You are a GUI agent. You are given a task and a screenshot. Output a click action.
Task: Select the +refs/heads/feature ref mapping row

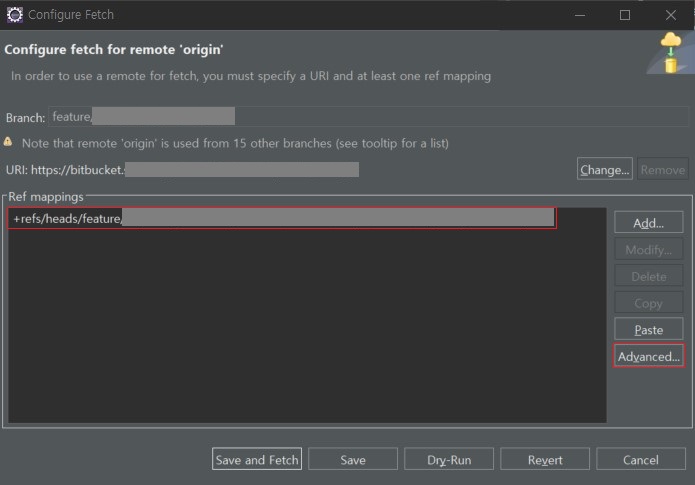282,218
